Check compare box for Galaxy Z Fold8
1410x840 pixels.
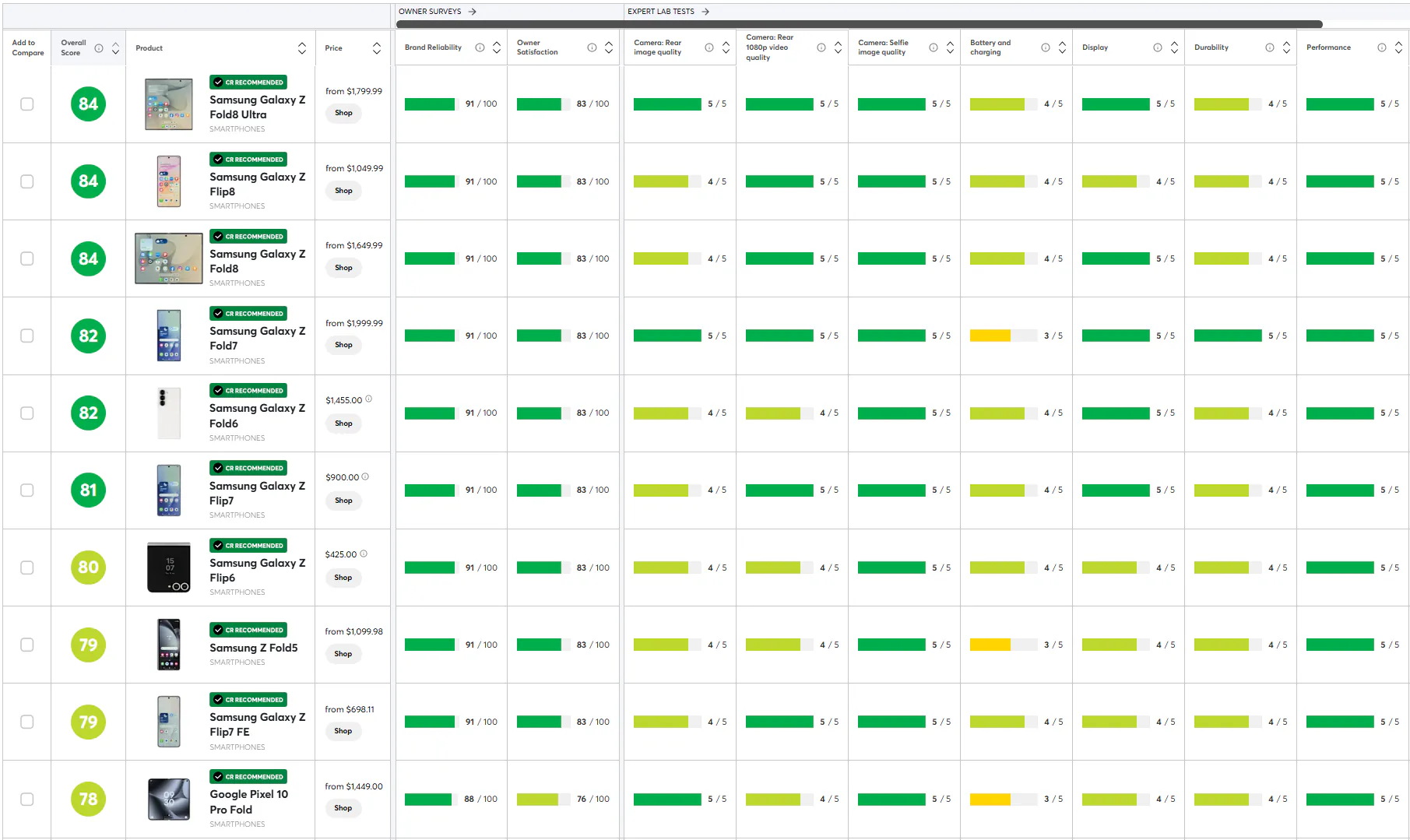27,258
